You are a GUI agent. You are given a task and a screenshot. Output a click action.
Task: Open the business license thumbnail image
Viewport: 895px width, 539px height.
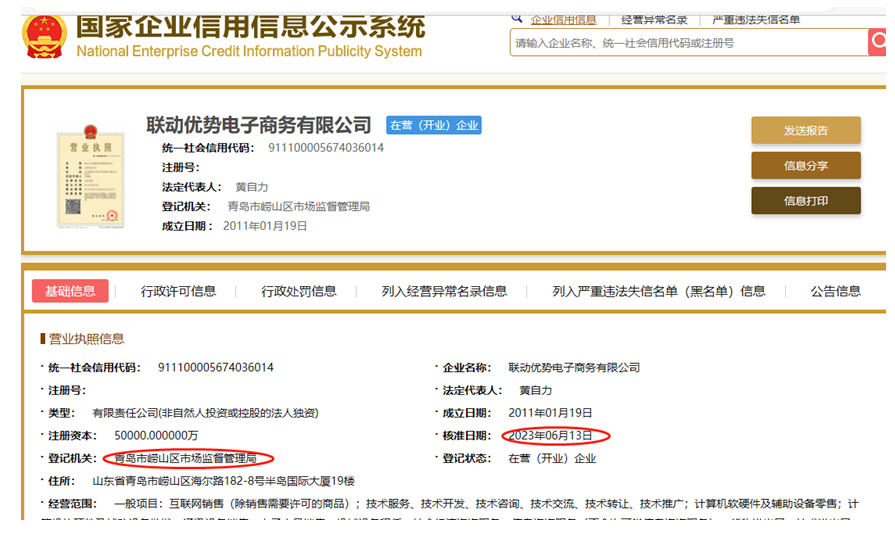[x=90, y=176]
